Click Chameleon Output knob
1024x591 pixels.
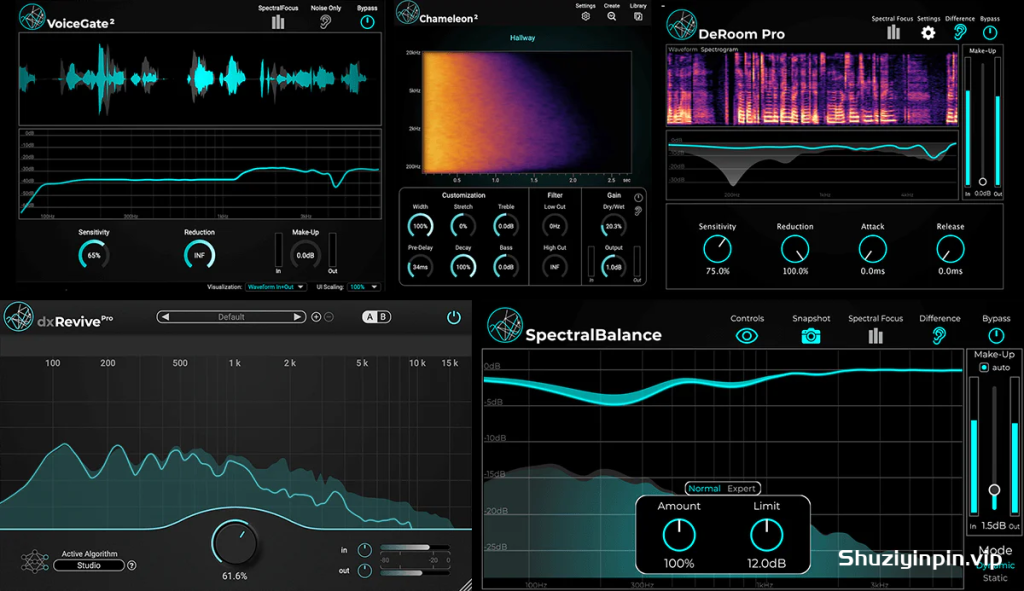click(613, 266)
